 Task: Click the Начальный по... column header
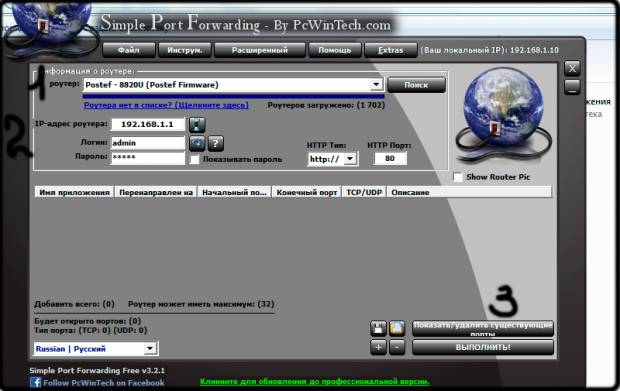(234, 193)
